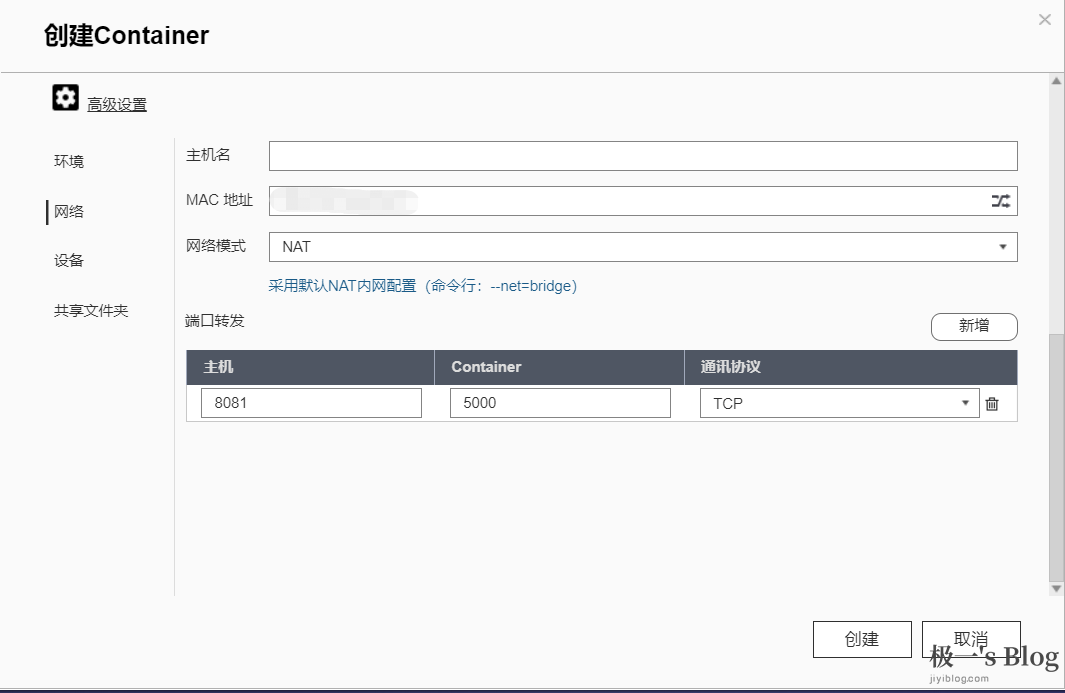Click the 取消 button

(971, 639)
